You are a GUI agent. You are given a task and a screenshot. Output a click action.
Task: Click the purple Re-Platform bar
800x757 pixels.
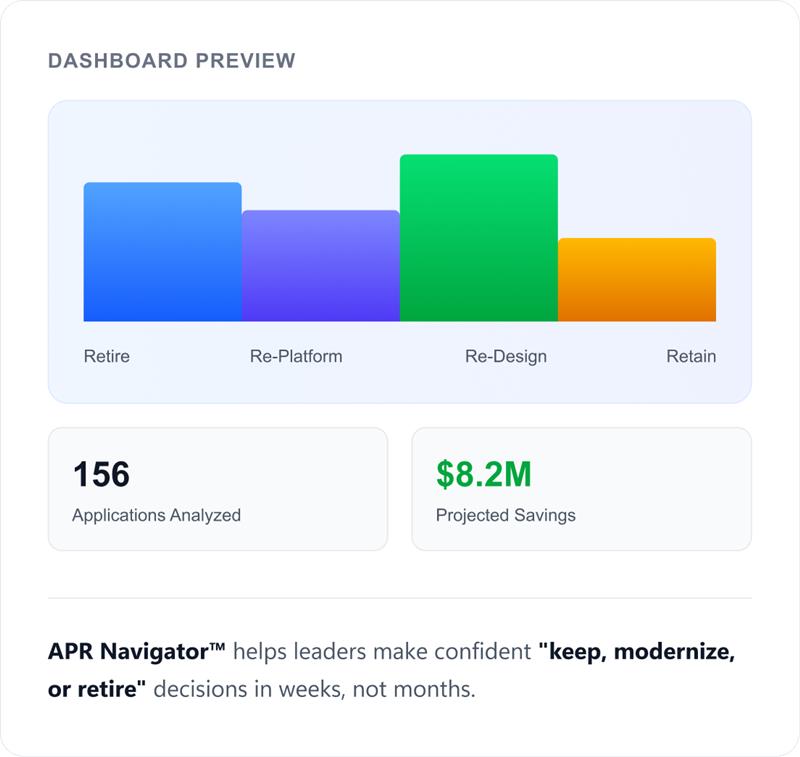320,265
